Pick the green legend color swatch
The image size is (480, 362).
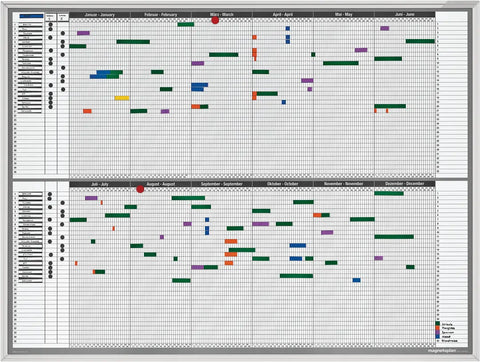point(438,324)
